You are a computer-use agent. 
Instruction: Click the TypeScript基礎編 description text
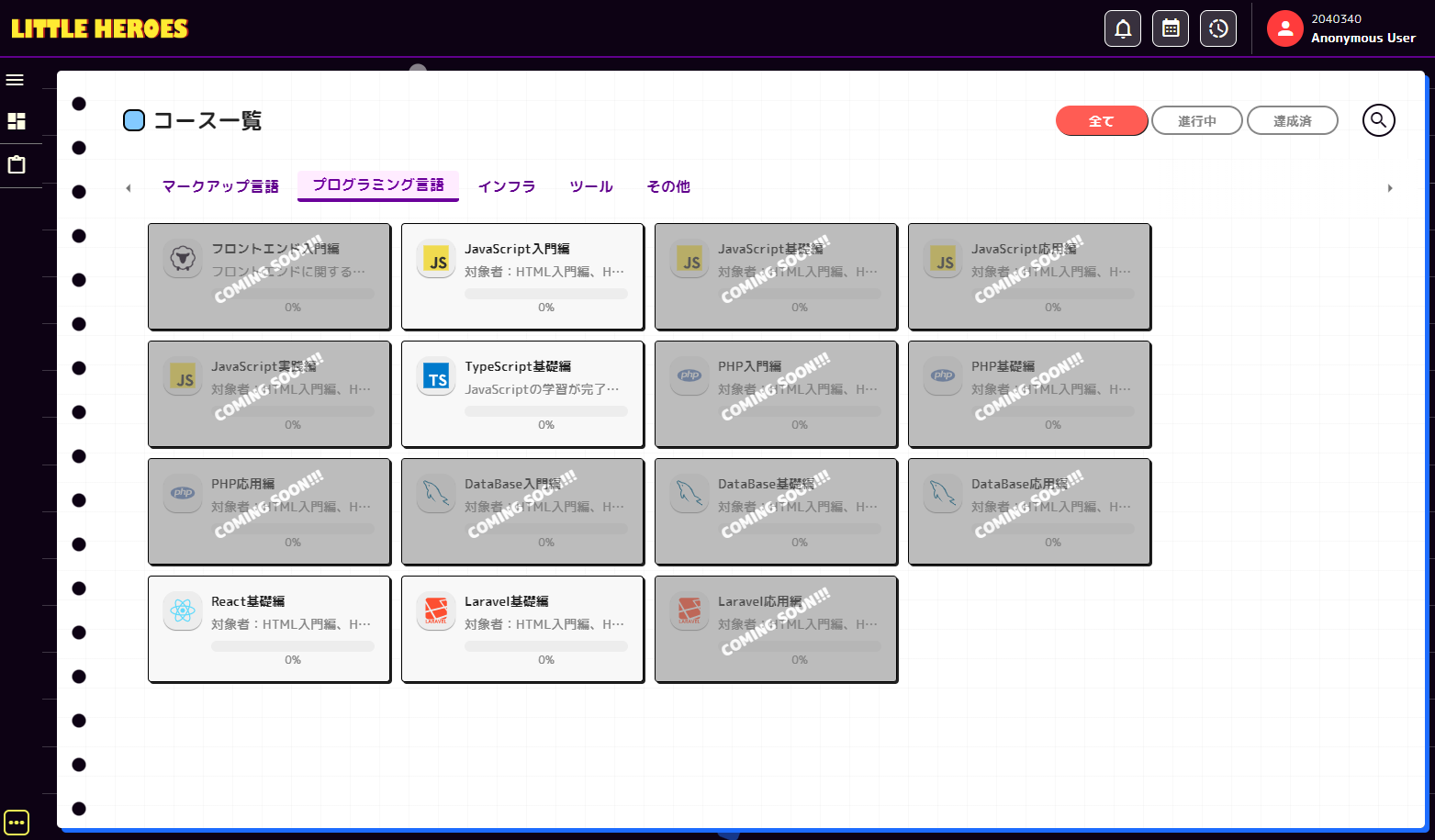(x=543, y=389)
